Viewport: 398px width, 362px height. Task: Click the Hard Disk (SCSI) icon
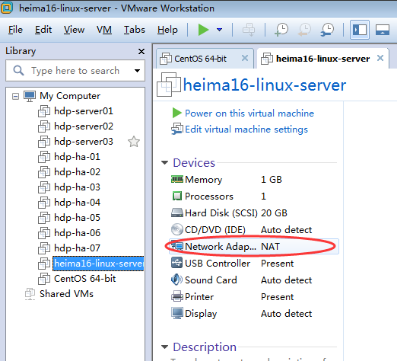pos(177,213)
